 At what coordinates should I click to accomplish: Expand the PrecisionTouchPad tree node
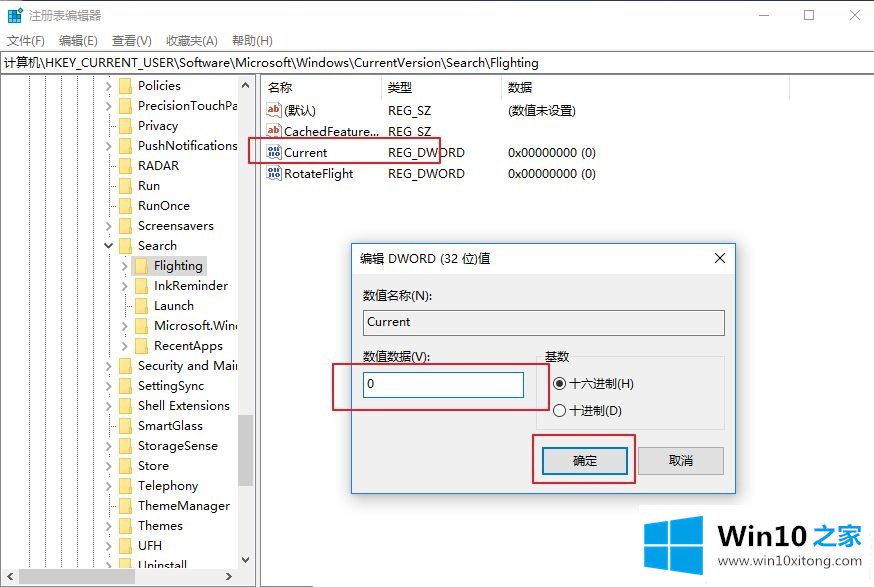coord(109,106)
